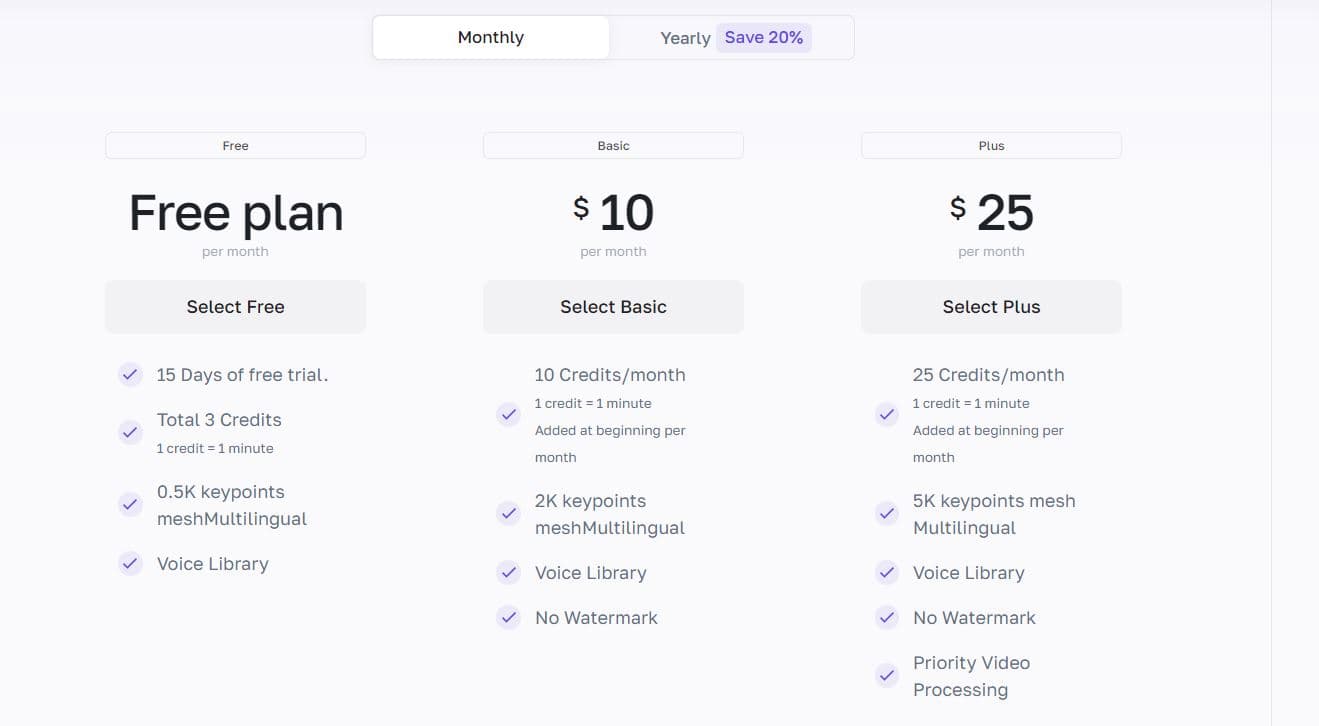Click the 'Select Basic' button
Image resolution: width=1319 pixels, height=726 pixels.
click(613, 306)
